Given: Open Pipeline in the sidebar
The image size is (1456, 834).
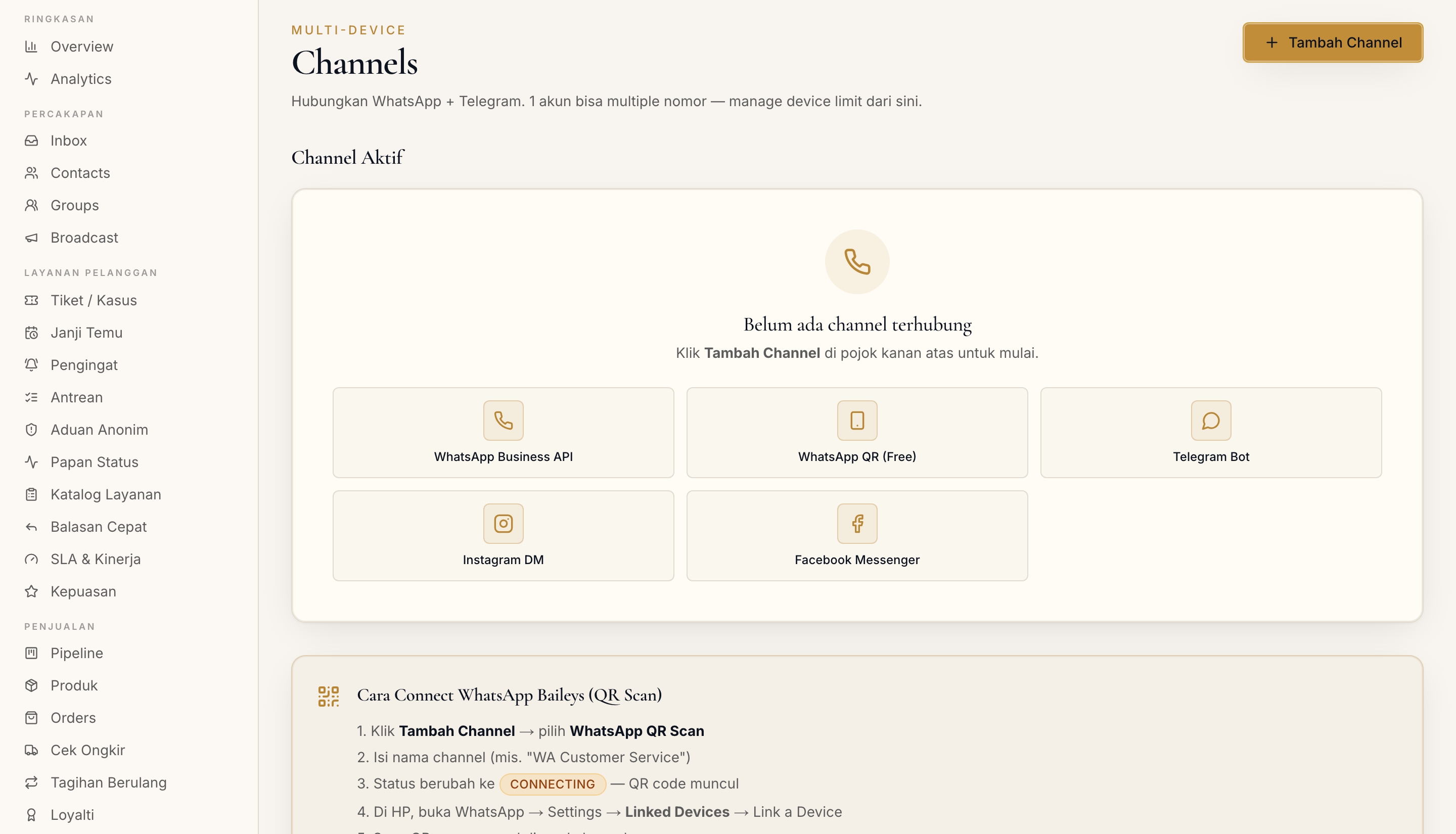Looking at the screenshot, I should click(129, 654).
